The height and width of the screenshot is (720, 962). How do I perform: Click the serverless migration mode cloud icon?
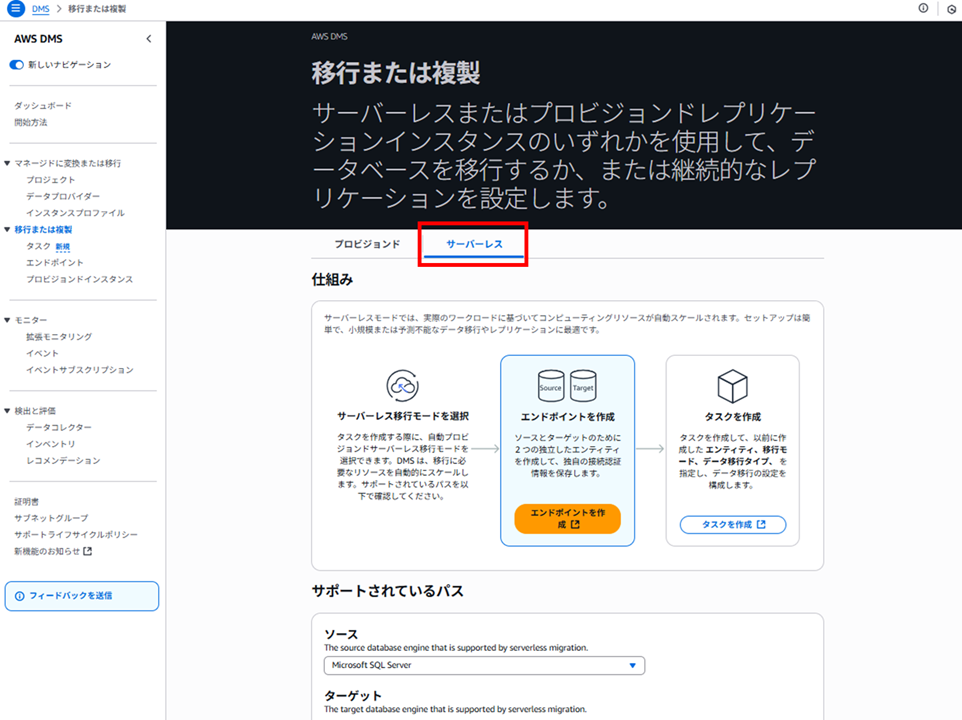point(402,386)
